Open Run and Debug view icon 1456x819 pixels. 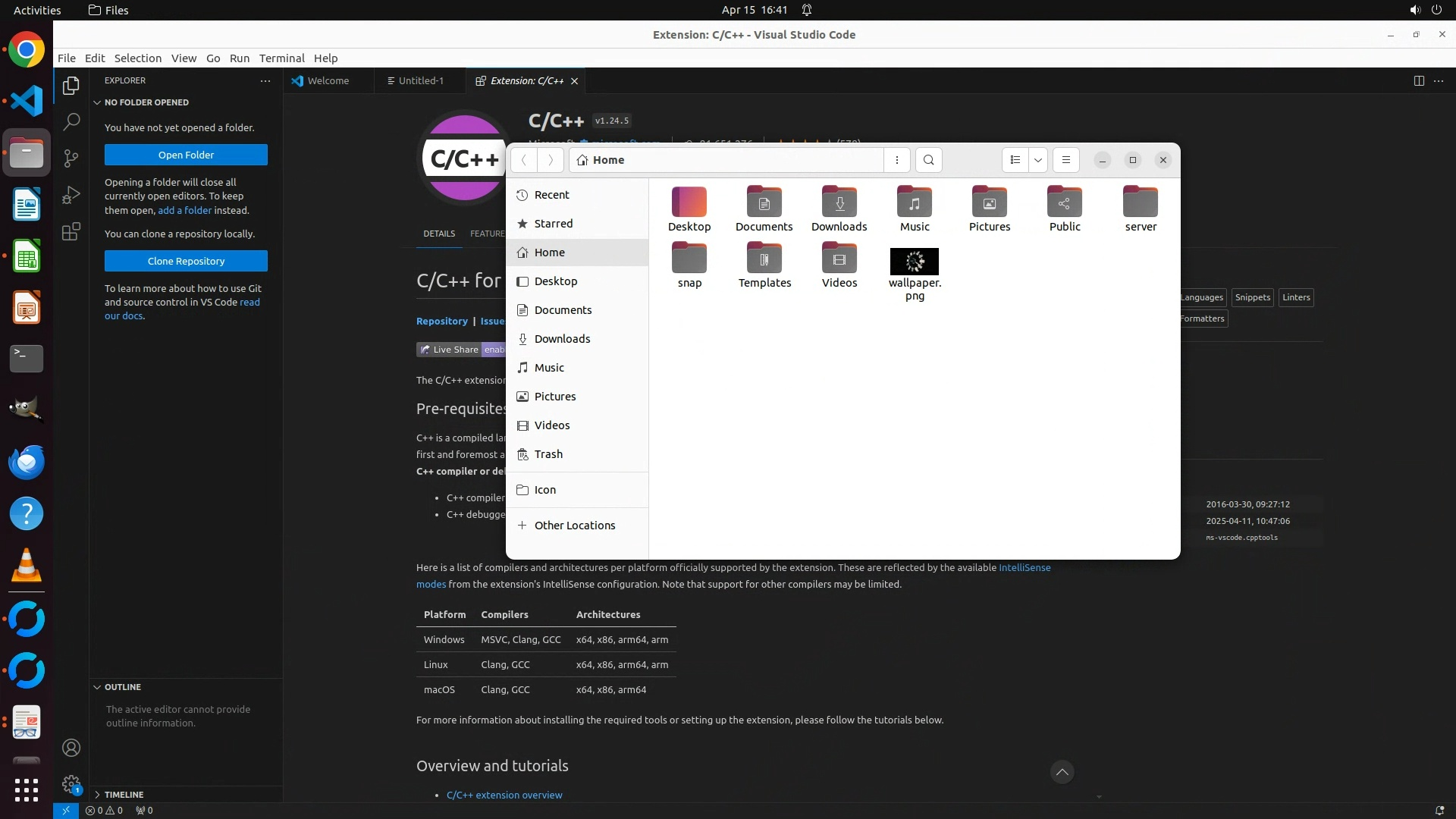point(71,195)
